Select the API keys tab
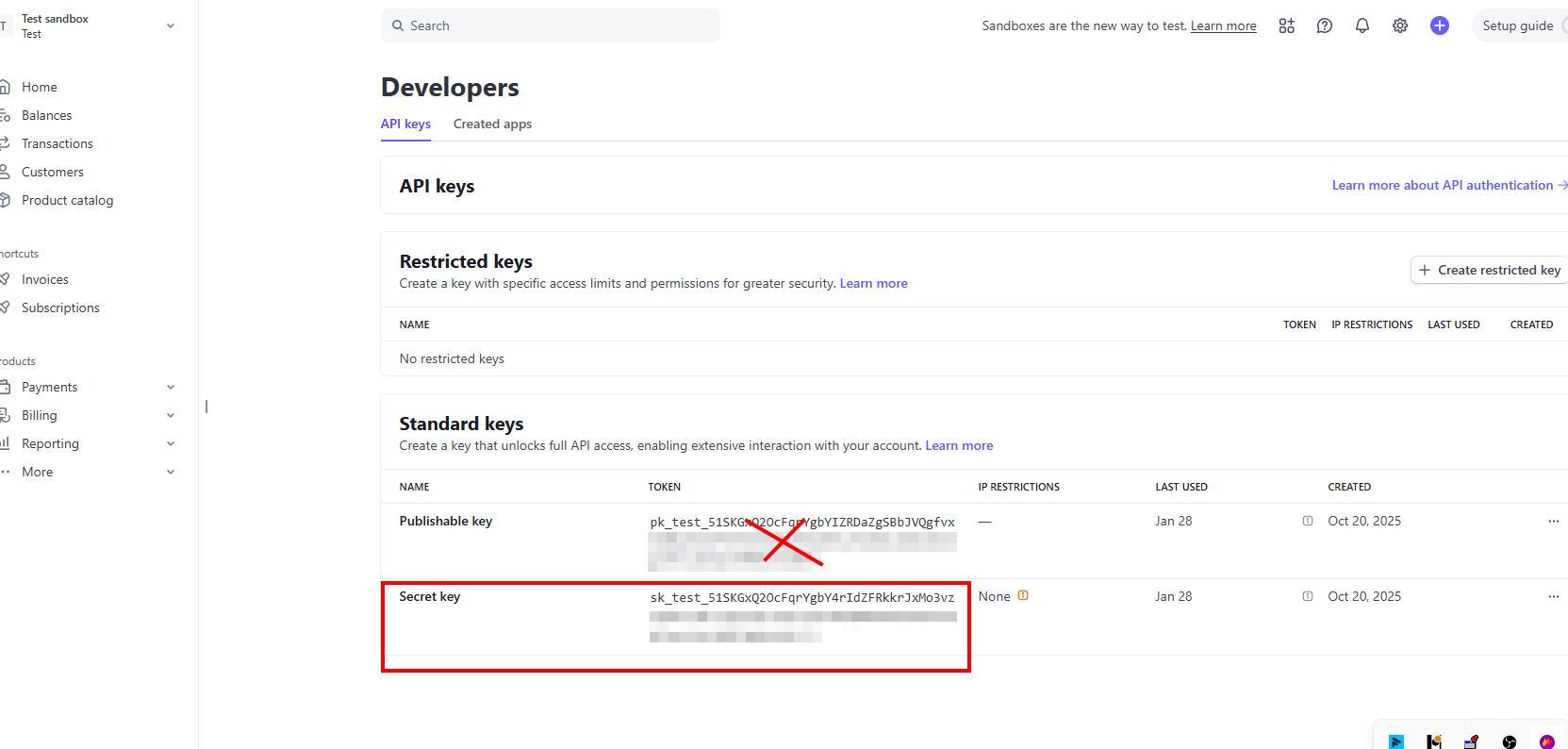This screenshot has height=749, width=1568. pyautogui.click(x=405, y=124)
